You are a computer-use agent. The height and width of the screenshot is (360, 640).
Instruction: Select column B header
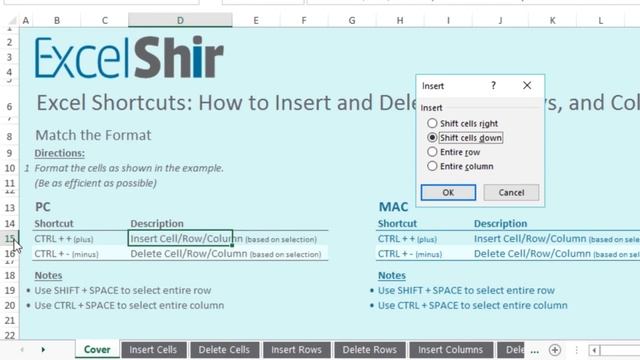pyautogui.click(x=57, y=20)
